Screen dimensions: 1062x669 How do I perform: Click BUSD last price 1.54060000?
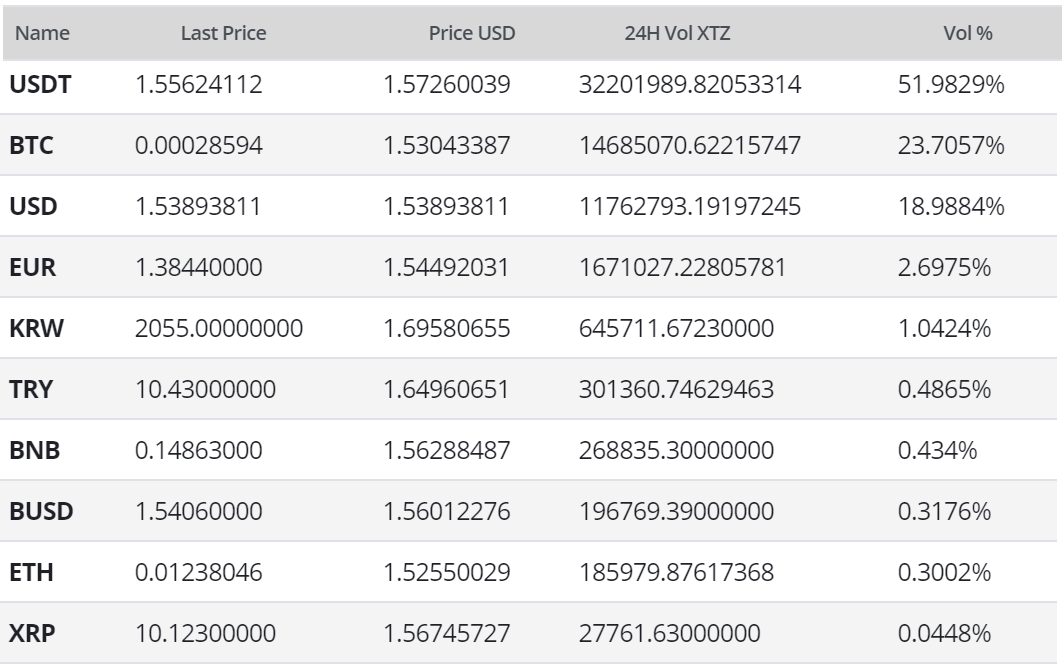point(198,511)
